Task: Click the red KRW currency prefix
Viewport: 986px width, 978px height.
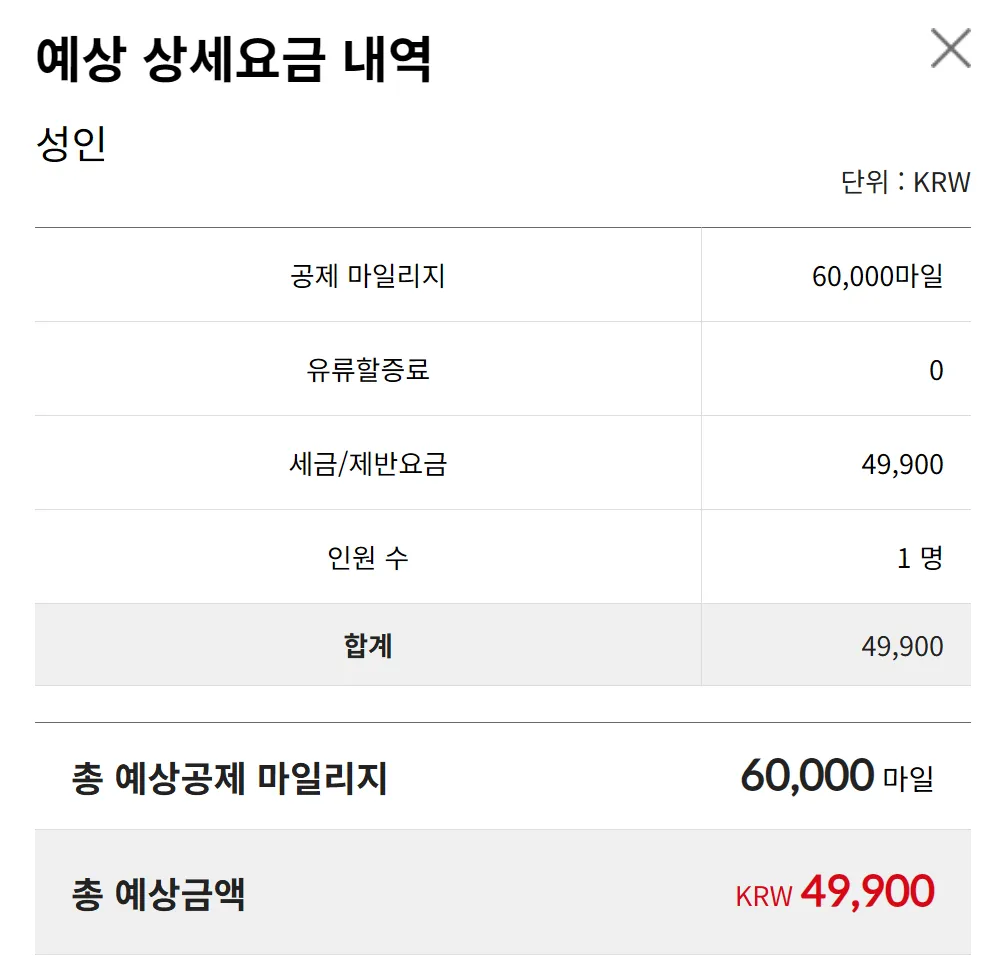Action: 764,896
